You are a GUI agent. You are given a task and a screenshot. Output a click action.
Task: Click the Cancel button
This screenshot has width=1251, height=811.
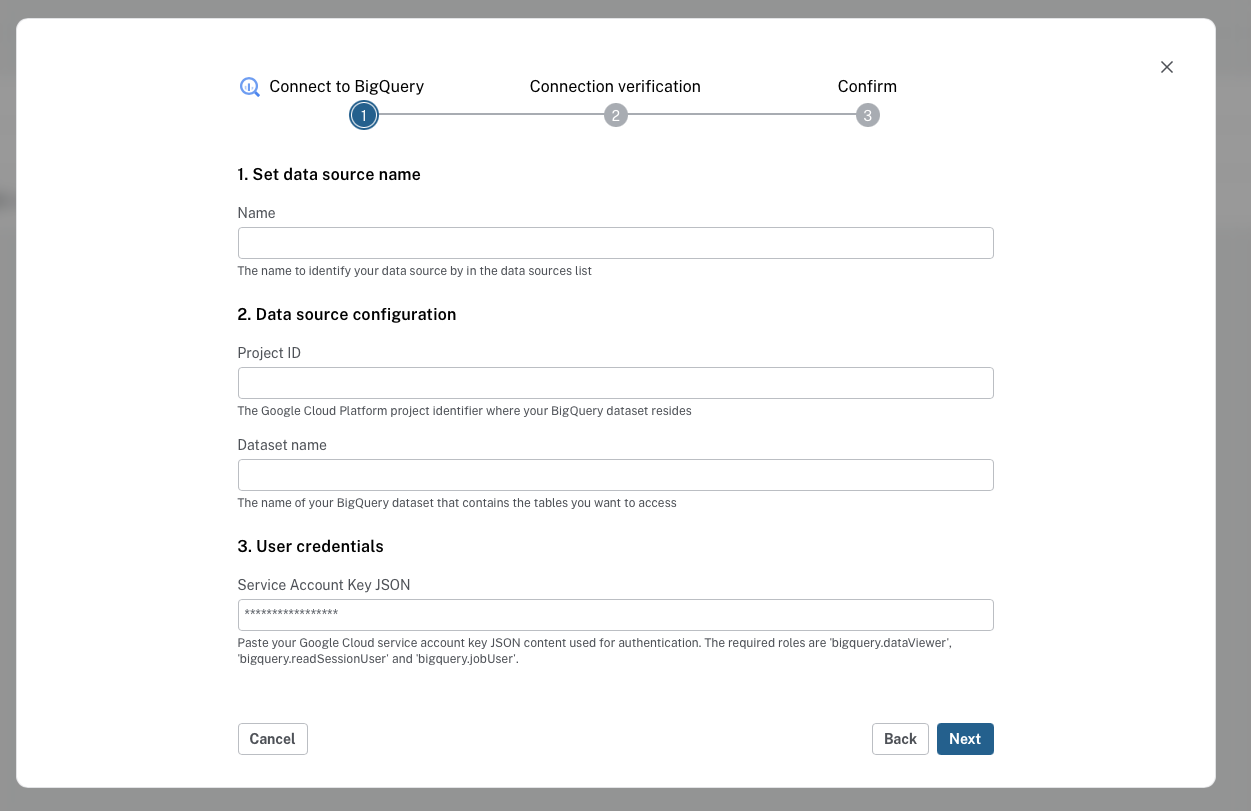273,739
